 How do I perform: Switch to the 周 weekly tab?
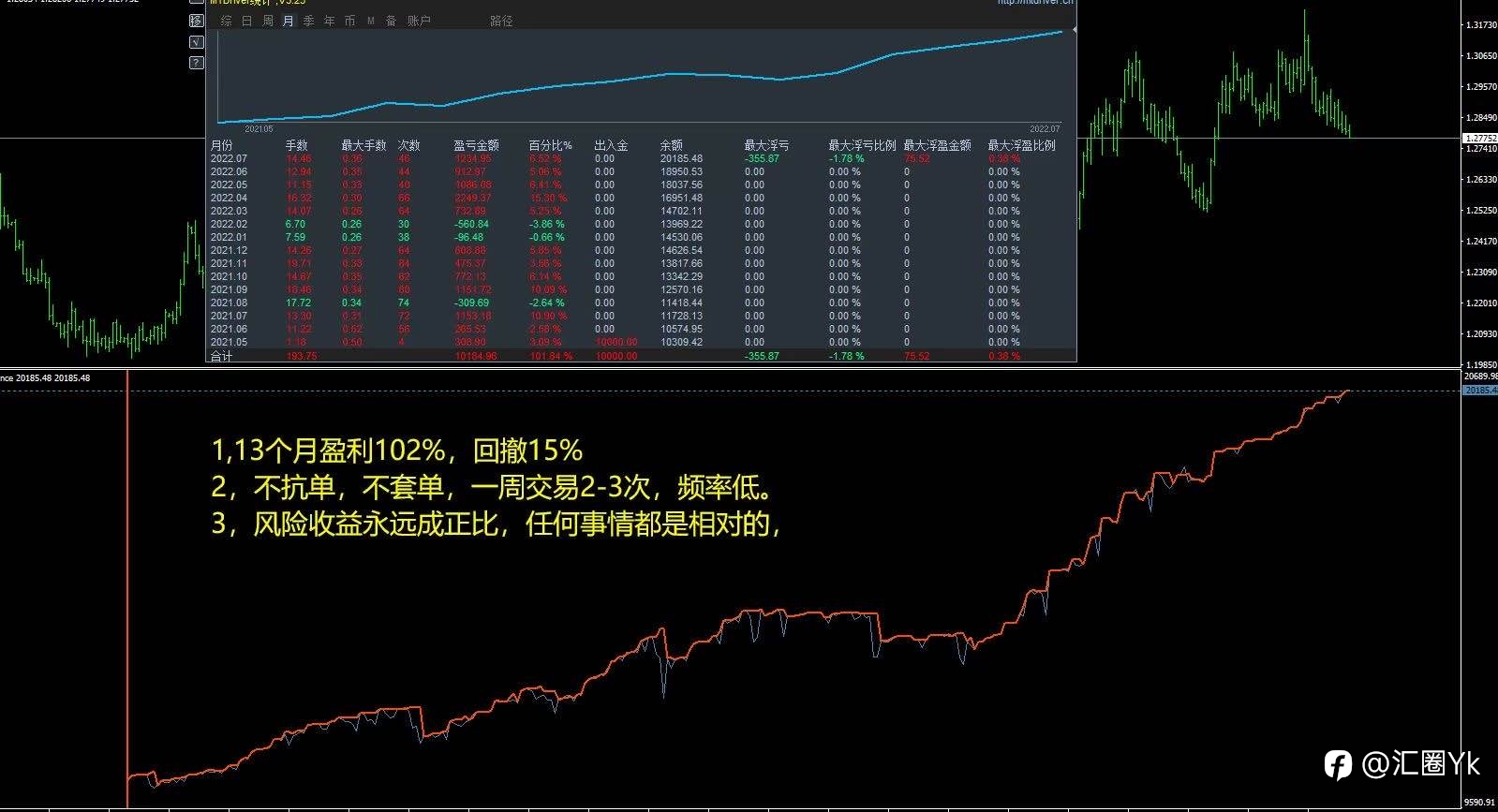click(x=267, y=21)
